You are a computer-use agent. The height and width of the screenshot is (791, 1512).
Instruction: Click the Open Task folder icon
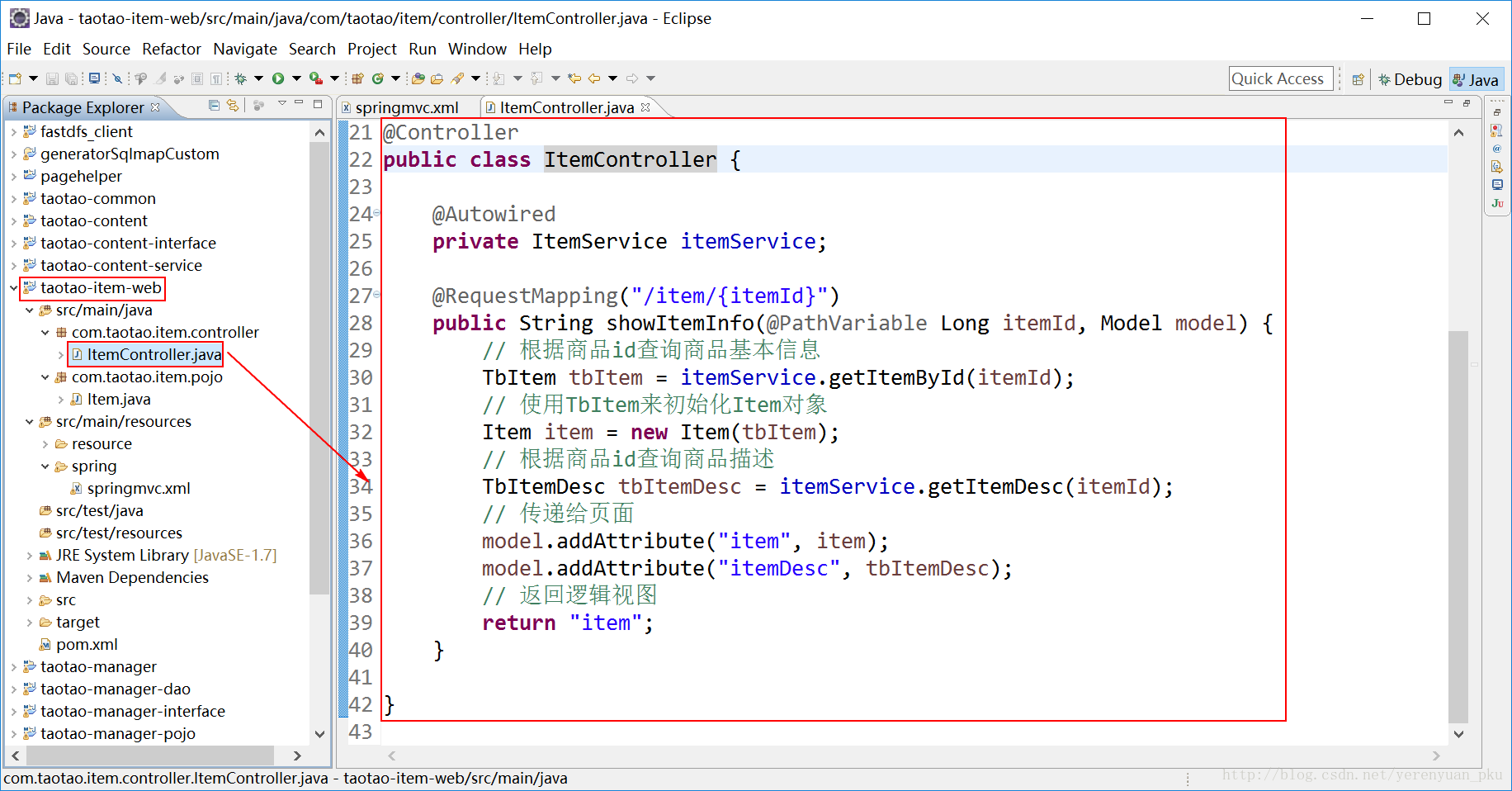pyautogui.click(x=437, y=78)
